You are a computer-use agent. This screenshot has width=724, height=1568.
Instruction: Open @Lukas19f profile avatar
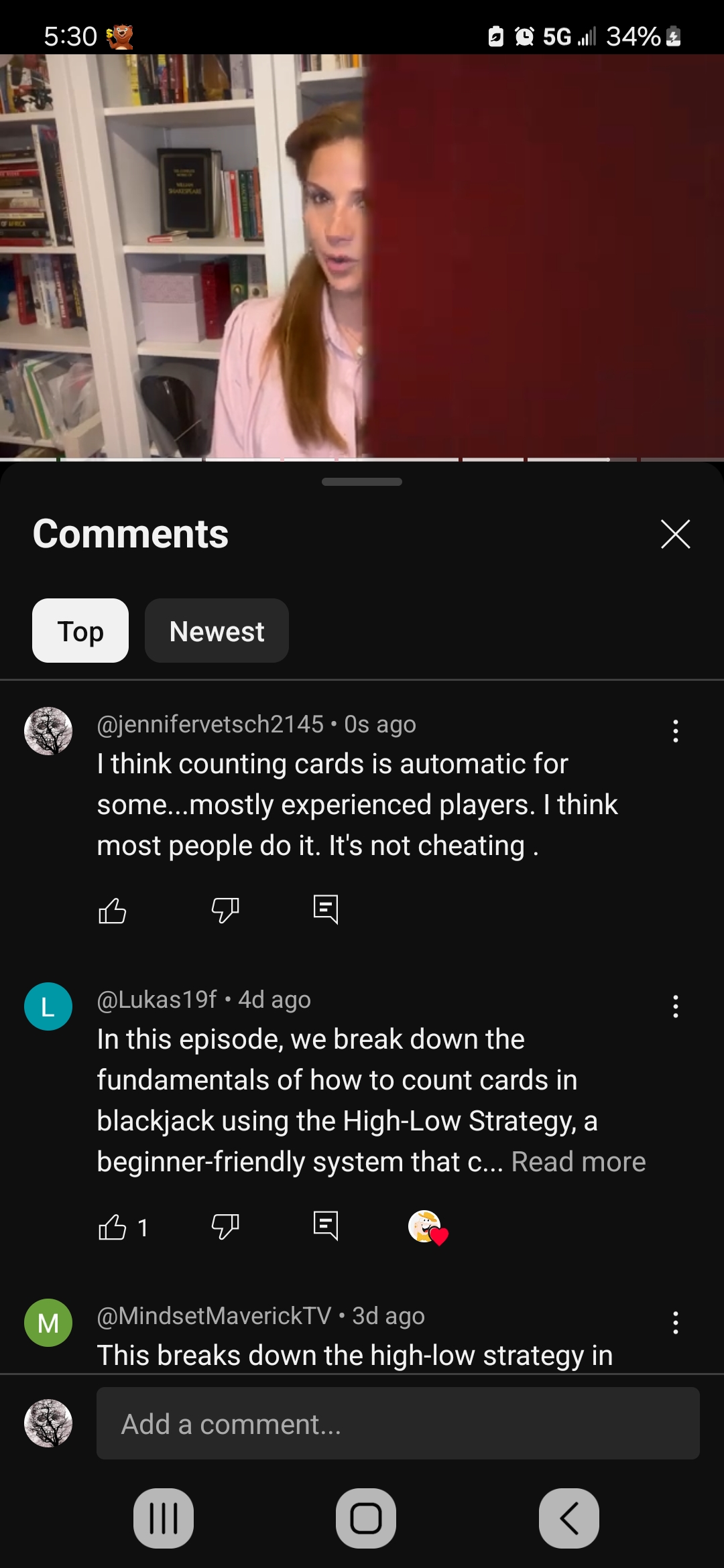point(48,1006)
